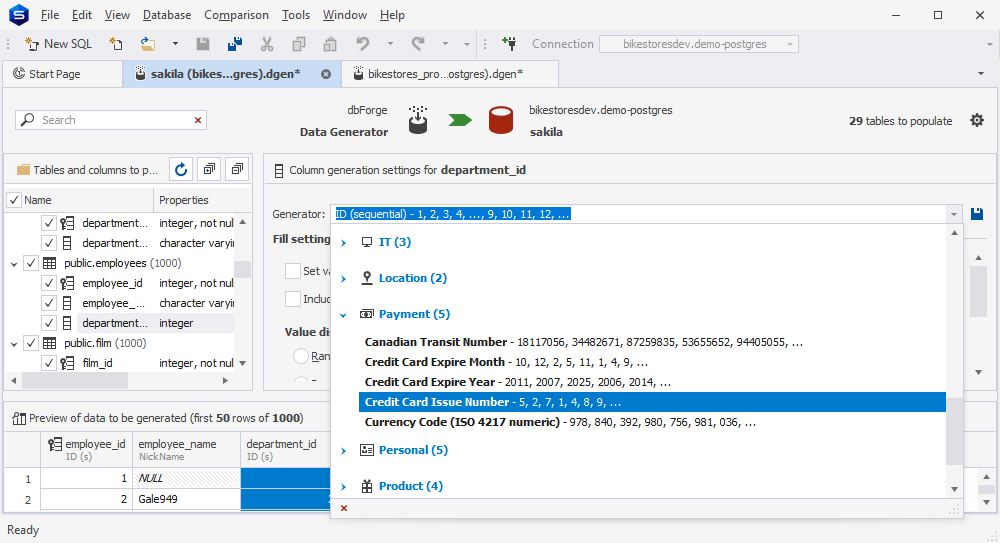Close the sakila dgen tab
Viewport: 1000px width, 543px height.
click(326, 74)
